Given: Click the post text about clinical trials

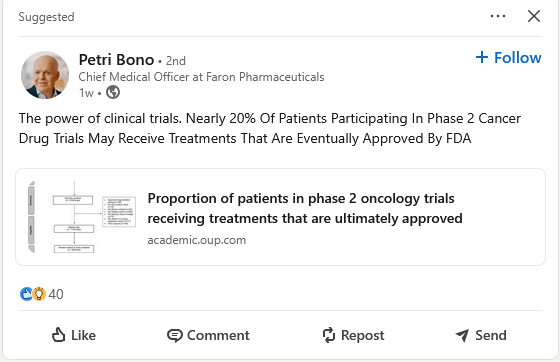Looking at the screenshot, I should click(x=270, y=128).
